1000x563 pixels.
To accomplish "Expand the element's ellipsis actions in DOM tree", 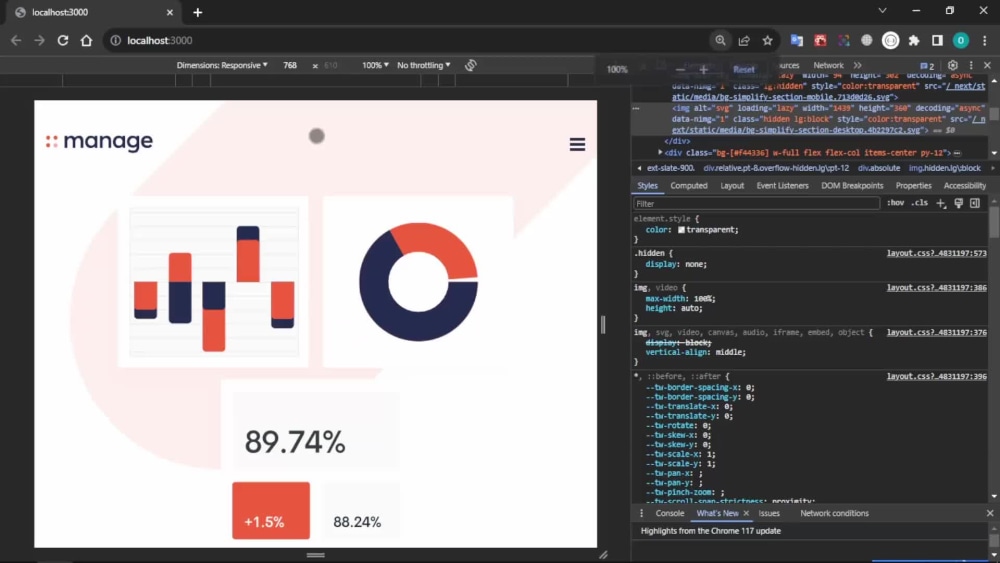I will click(x=636, y=108).
